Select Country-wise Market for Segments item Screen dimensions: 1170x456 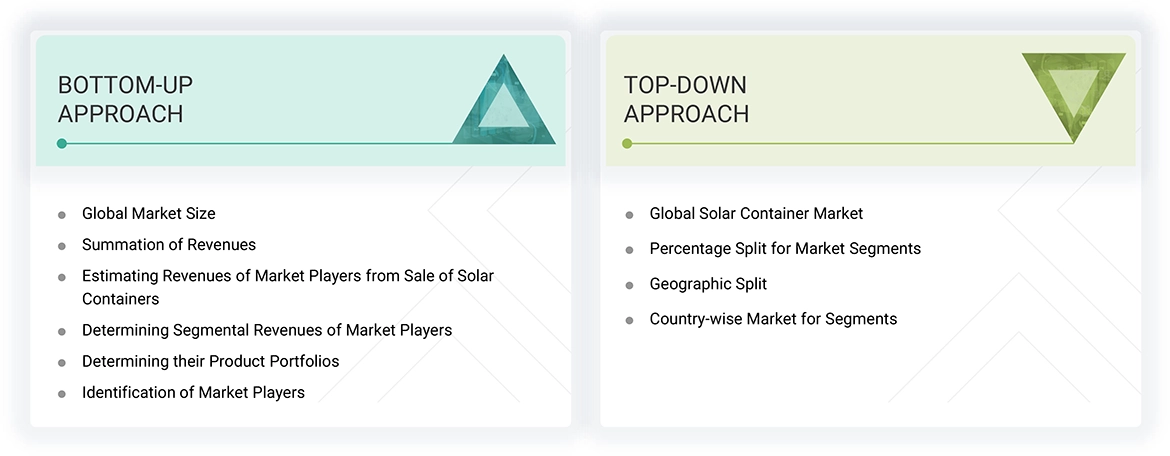pos(773,319)
